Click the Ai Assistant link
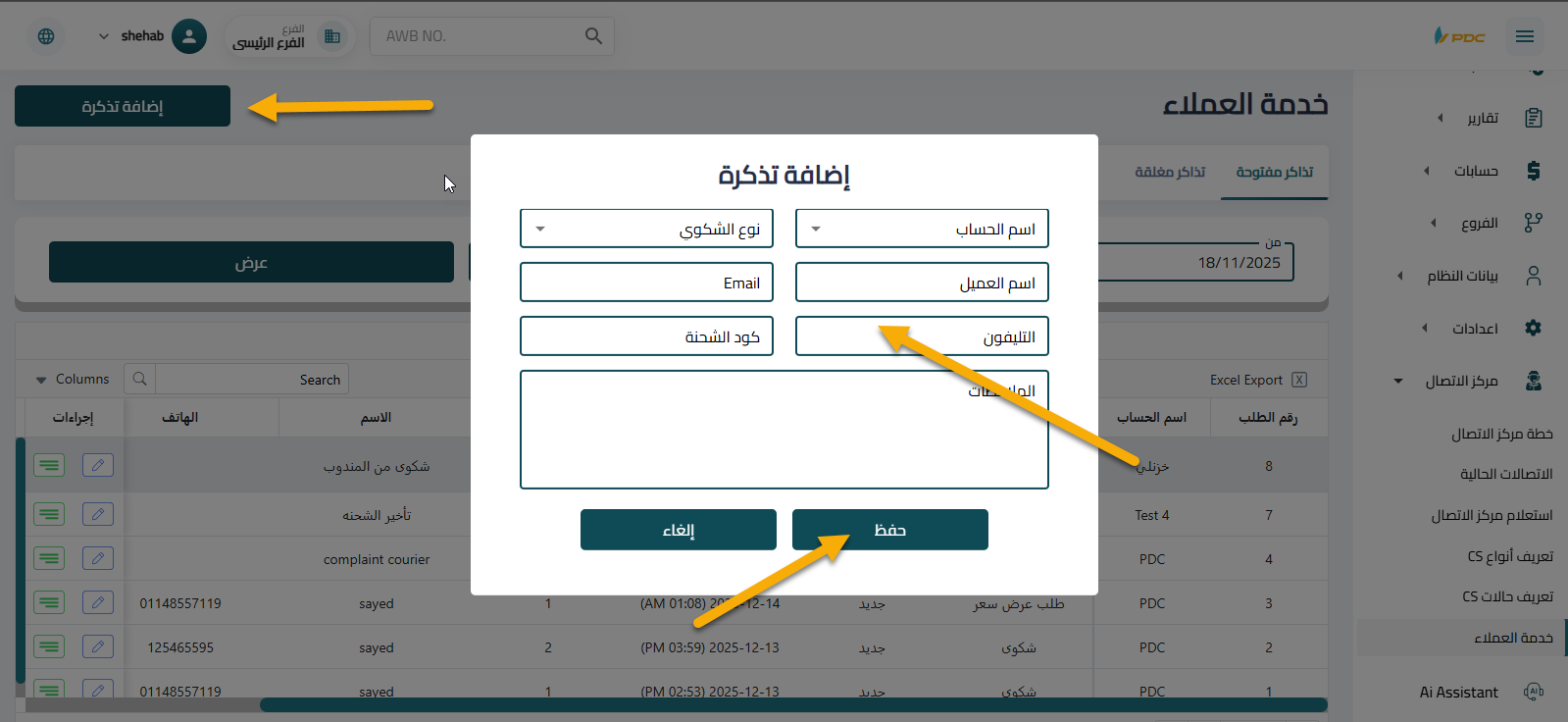The width and height of the screenshot is (1568, 722). [x=1458, y=692]
